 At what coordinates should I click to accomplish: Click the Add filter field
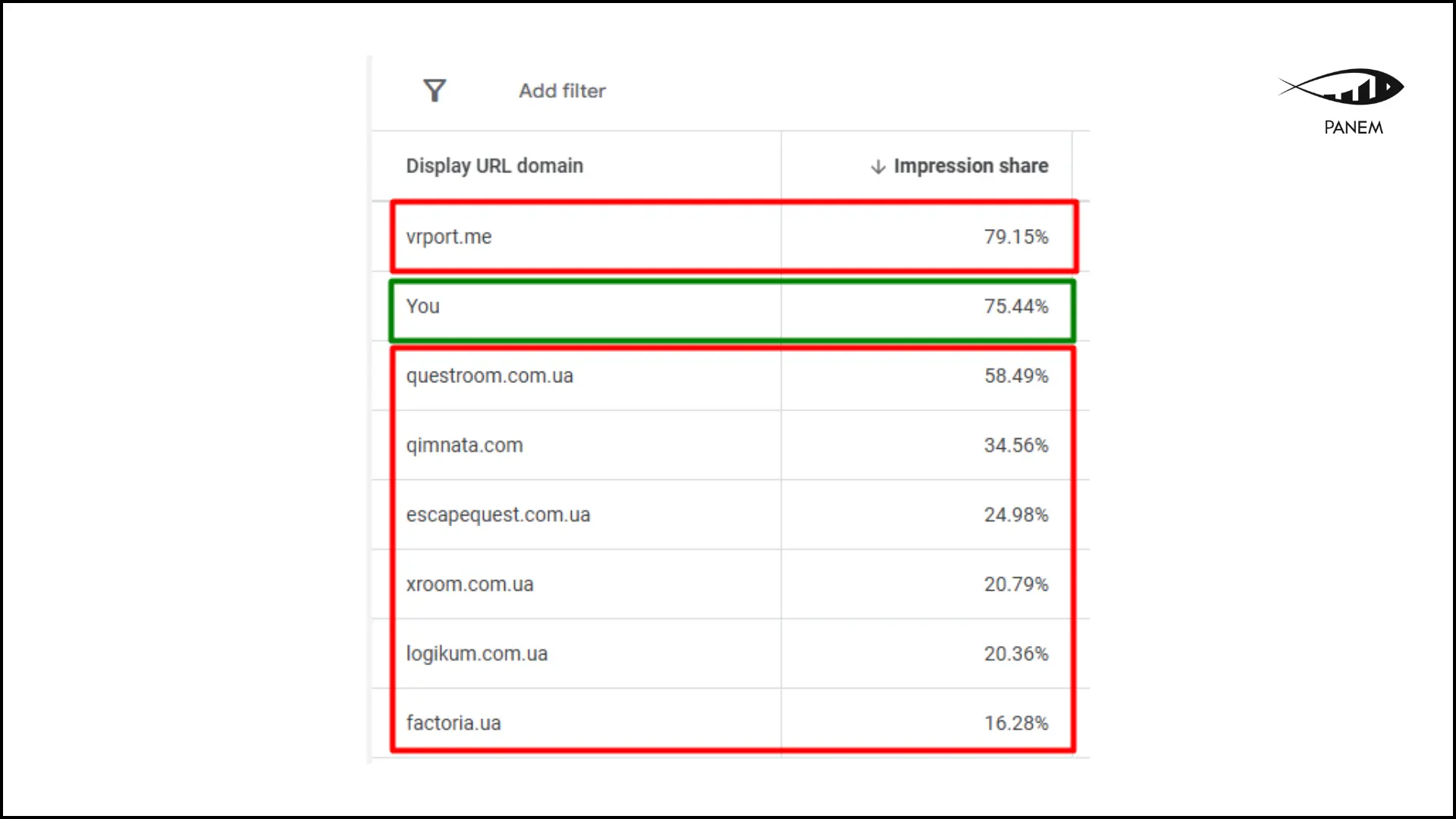562,91
